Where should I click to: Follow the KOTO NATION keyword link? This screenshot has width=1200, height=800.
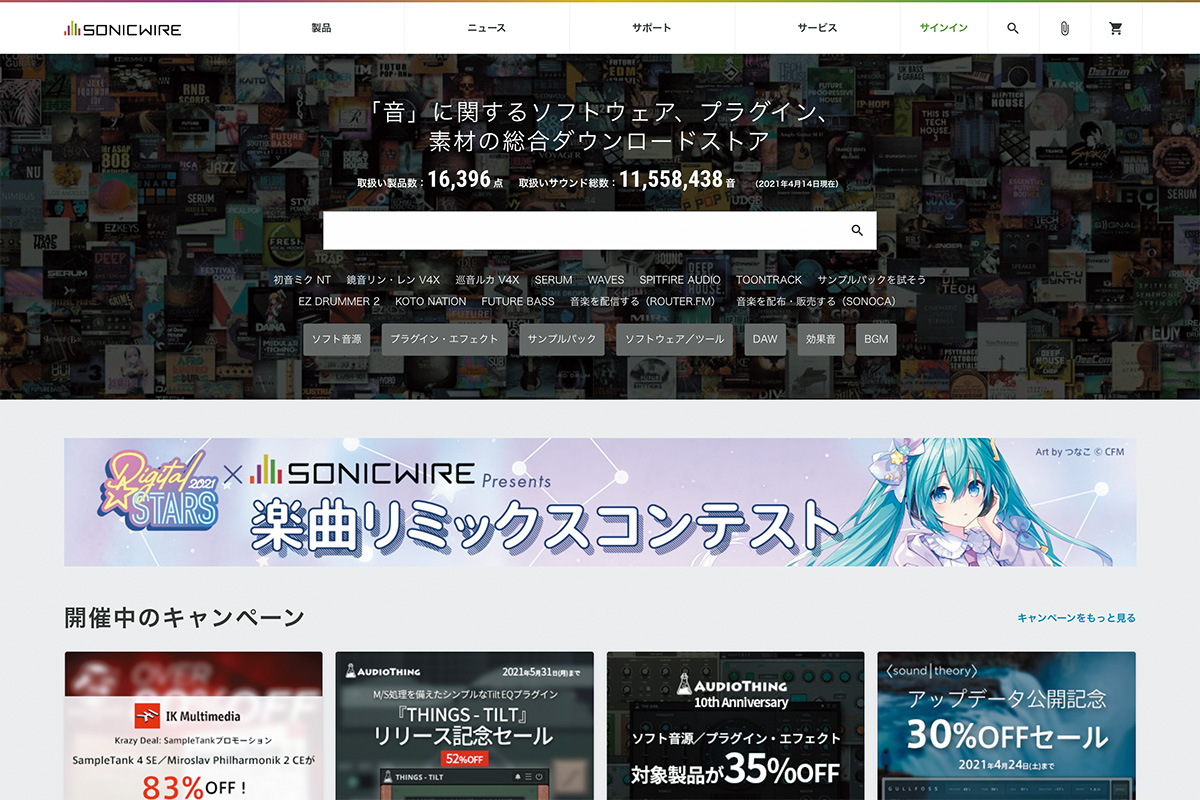click(431, 301)
